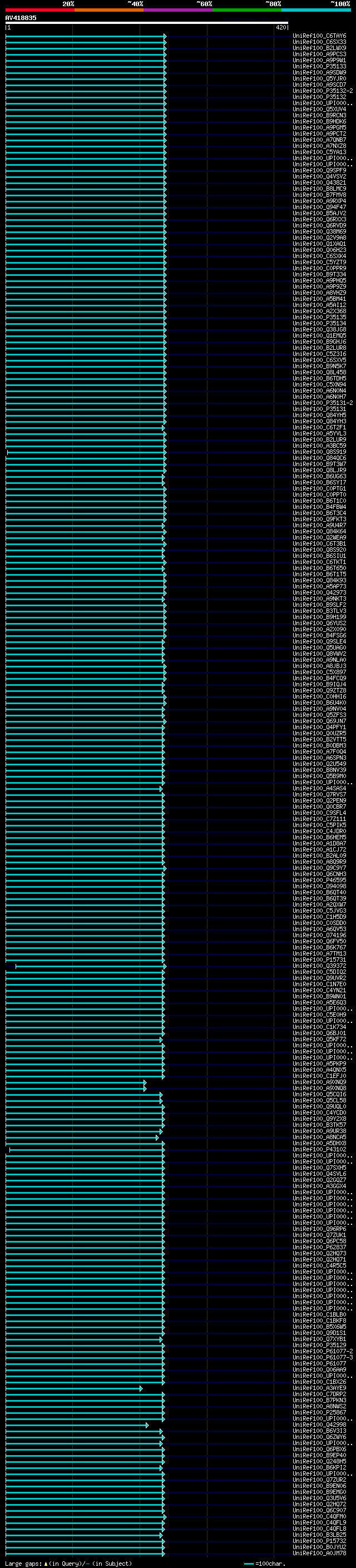Select the UniRef100_C1K734 label
The image size is (356, 1568).
pyautogui.click(x=319, y=1027)
